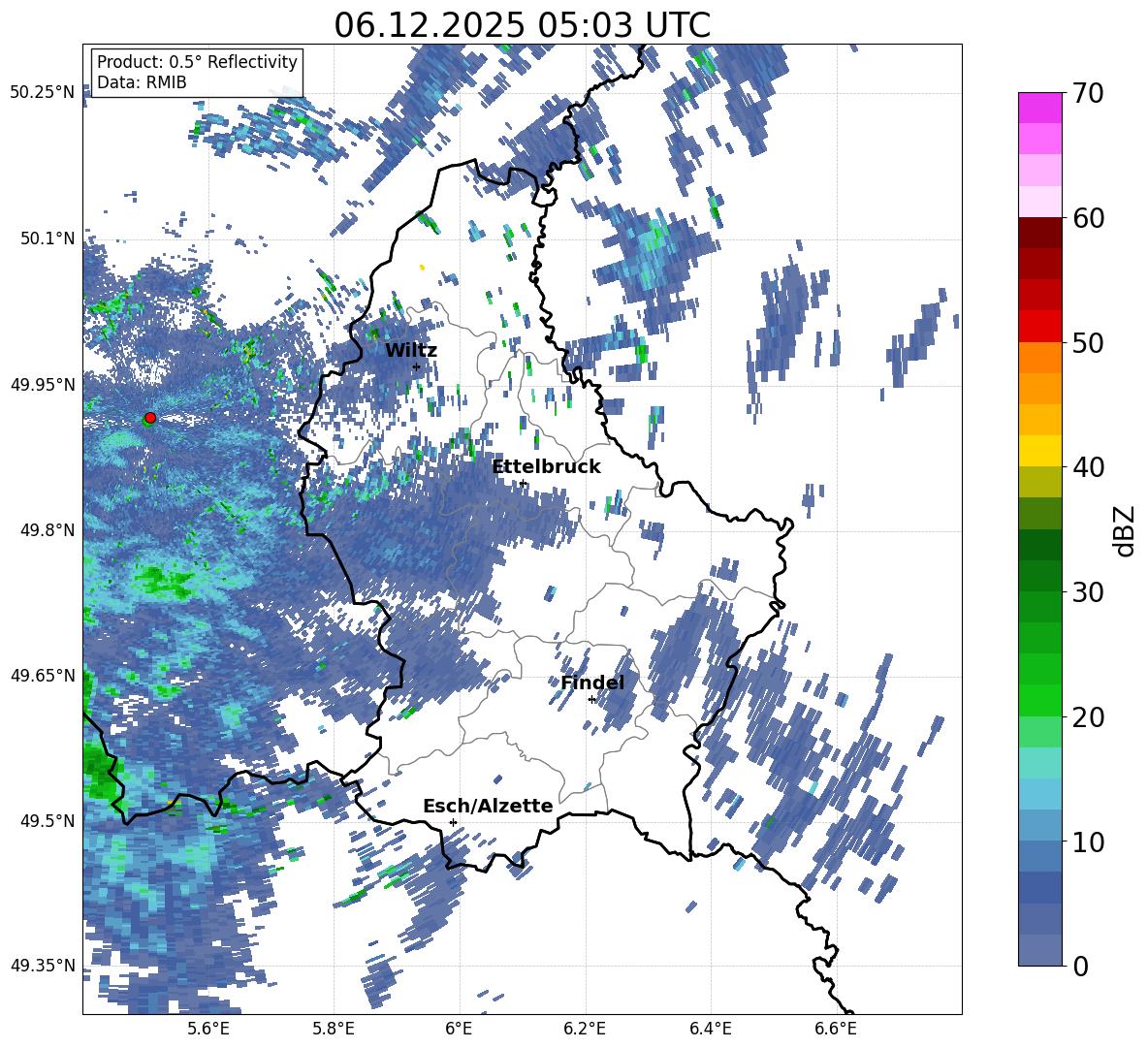This screenshot has width=1148, height=1048.
Task: Pick the dark maroon swatch below 60
Action: [x=1039, y=233]
